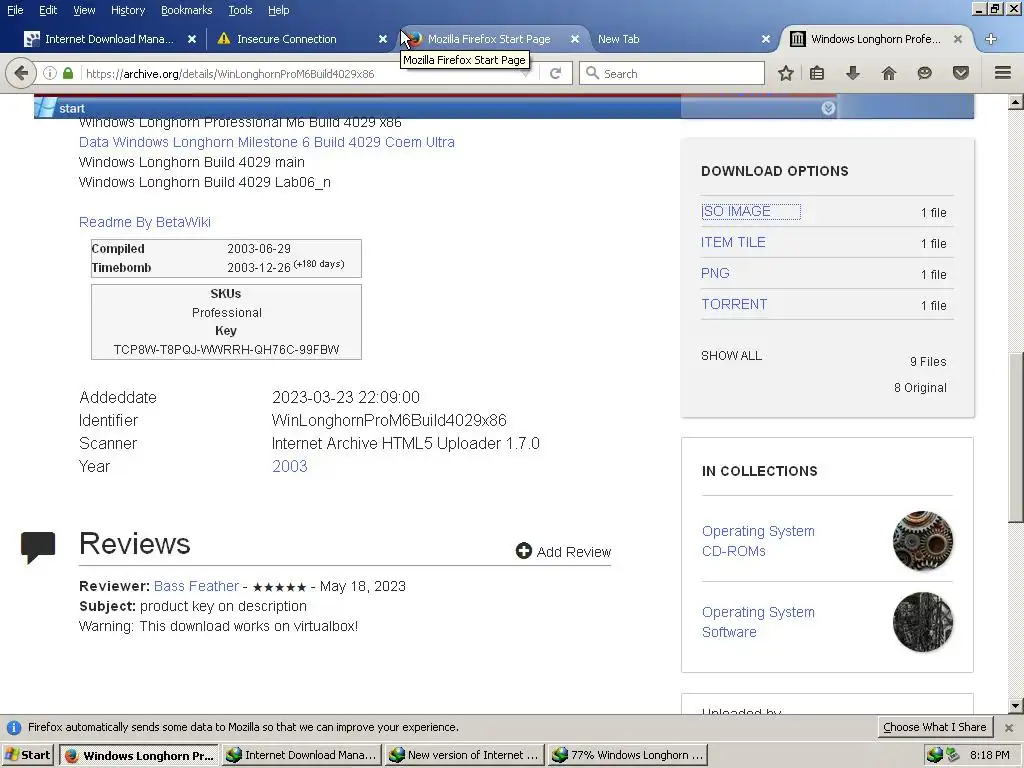
Task: Open Readme By BetaWiki link
Action: 144,222
